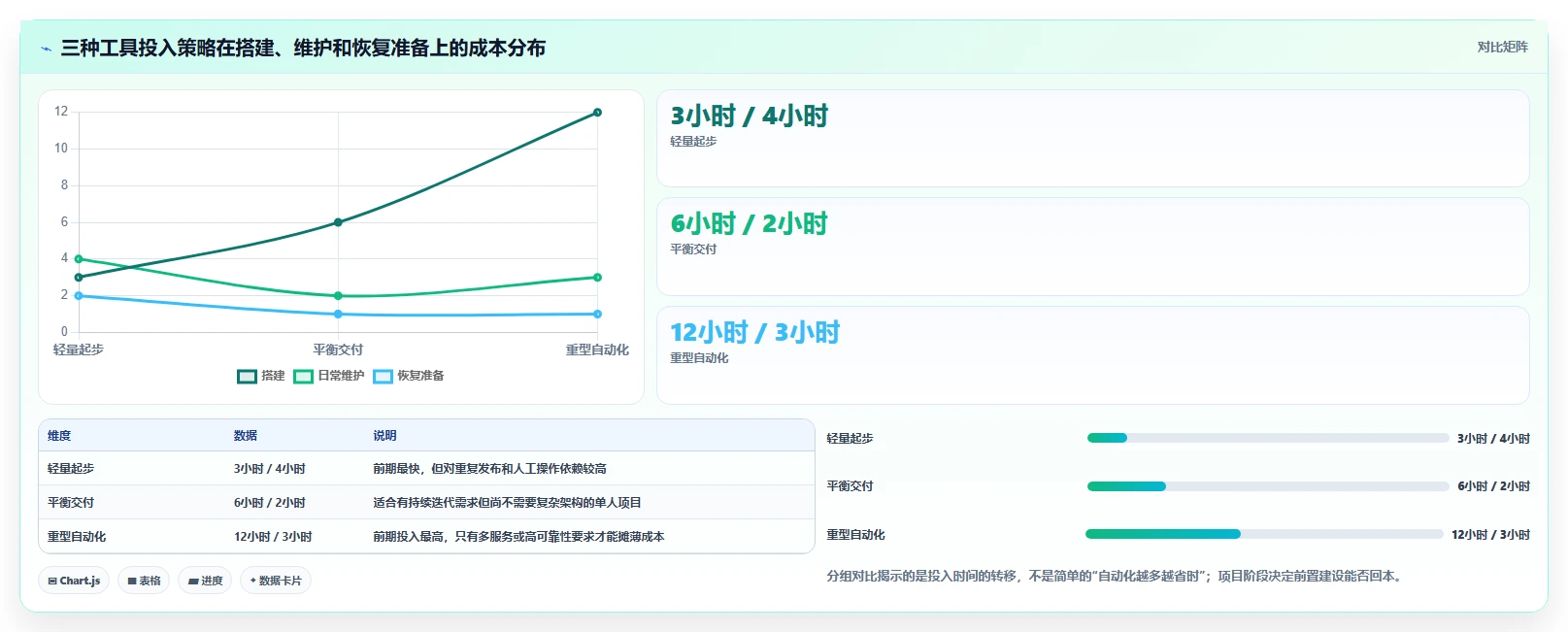Click the 恢复准备 point at 1 for 平衡交付

338,315
